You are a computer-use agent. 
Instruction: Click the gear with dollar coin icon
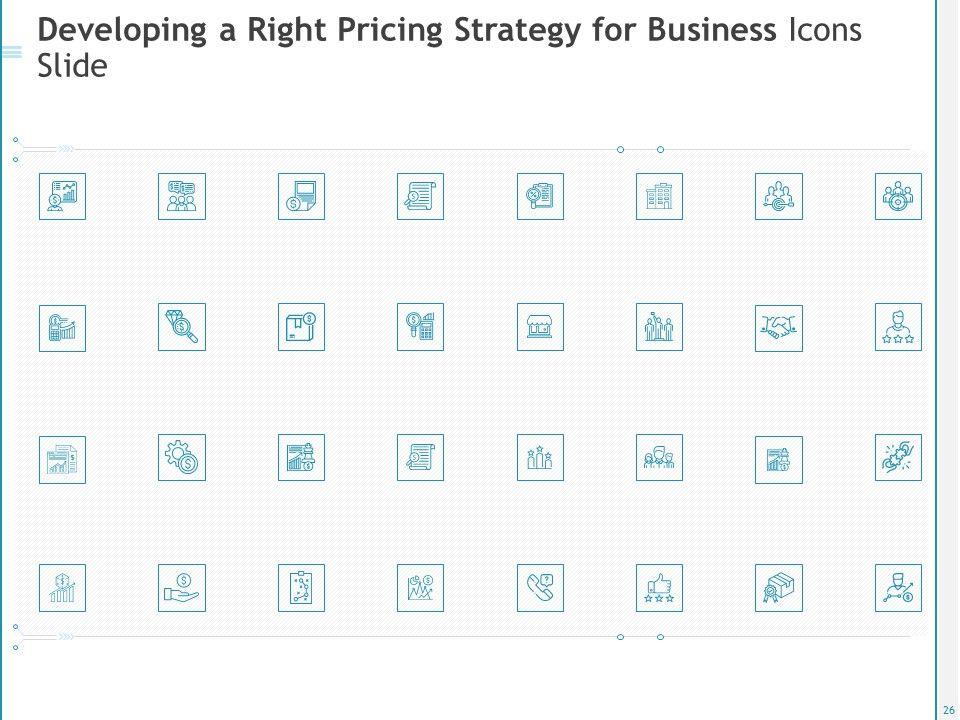[182, 458]
